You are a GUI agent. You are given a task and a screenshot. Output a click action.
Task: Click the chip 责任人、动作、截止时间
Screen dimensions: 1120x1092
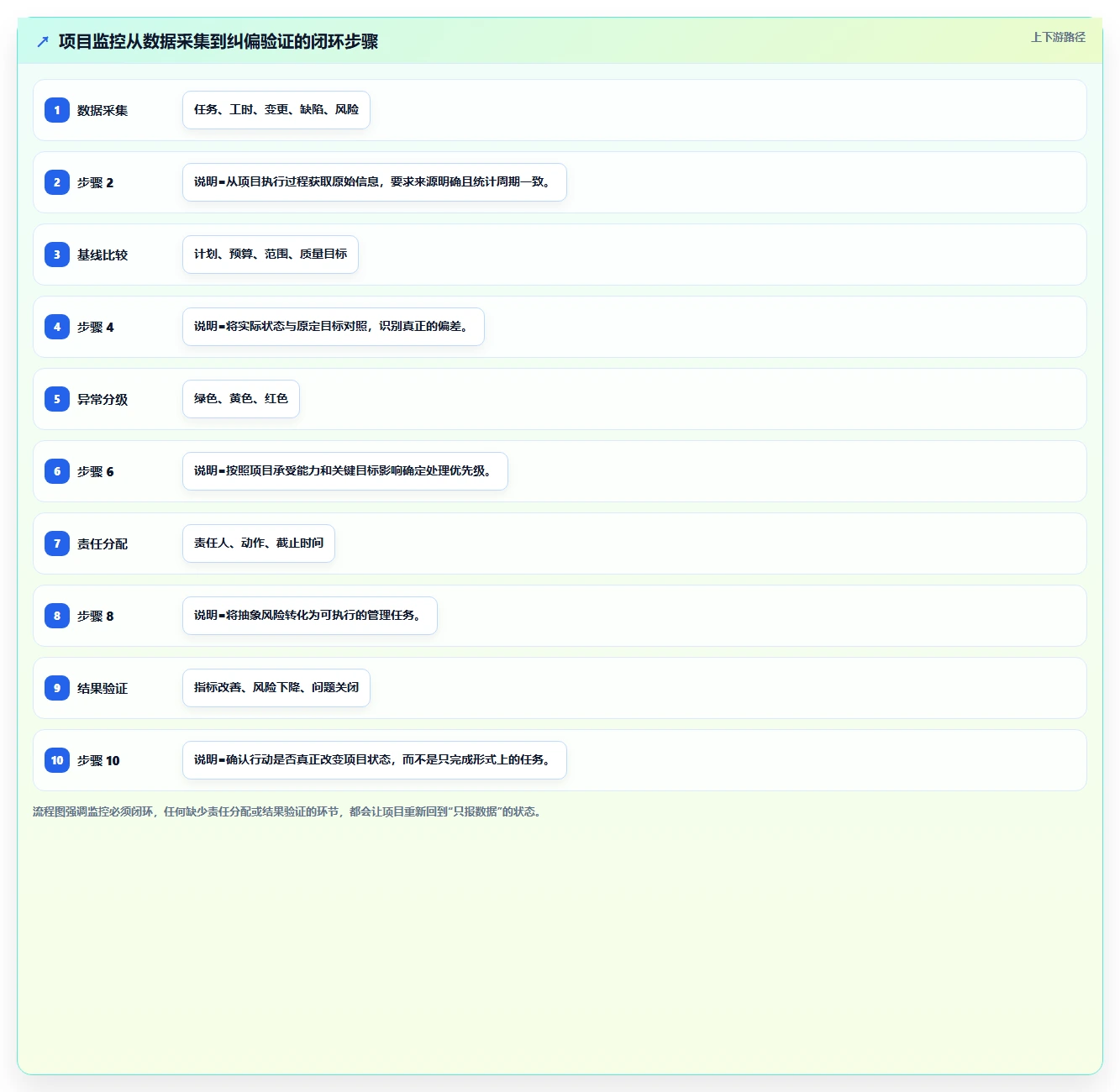pos(259,543)
